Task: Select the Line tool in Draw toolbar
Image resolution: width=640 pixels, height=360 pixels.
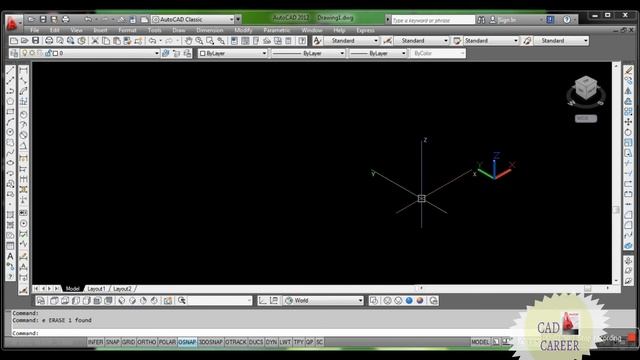Action: [10, 71]
